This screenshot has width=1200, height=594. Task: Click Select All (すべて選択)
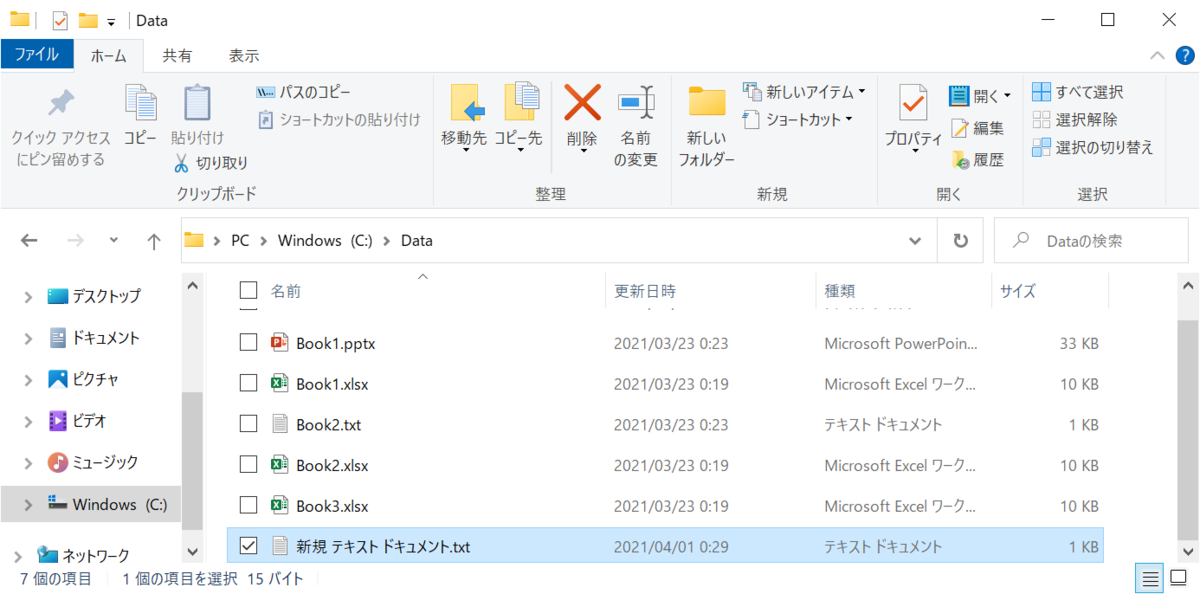coord(1078,92)
